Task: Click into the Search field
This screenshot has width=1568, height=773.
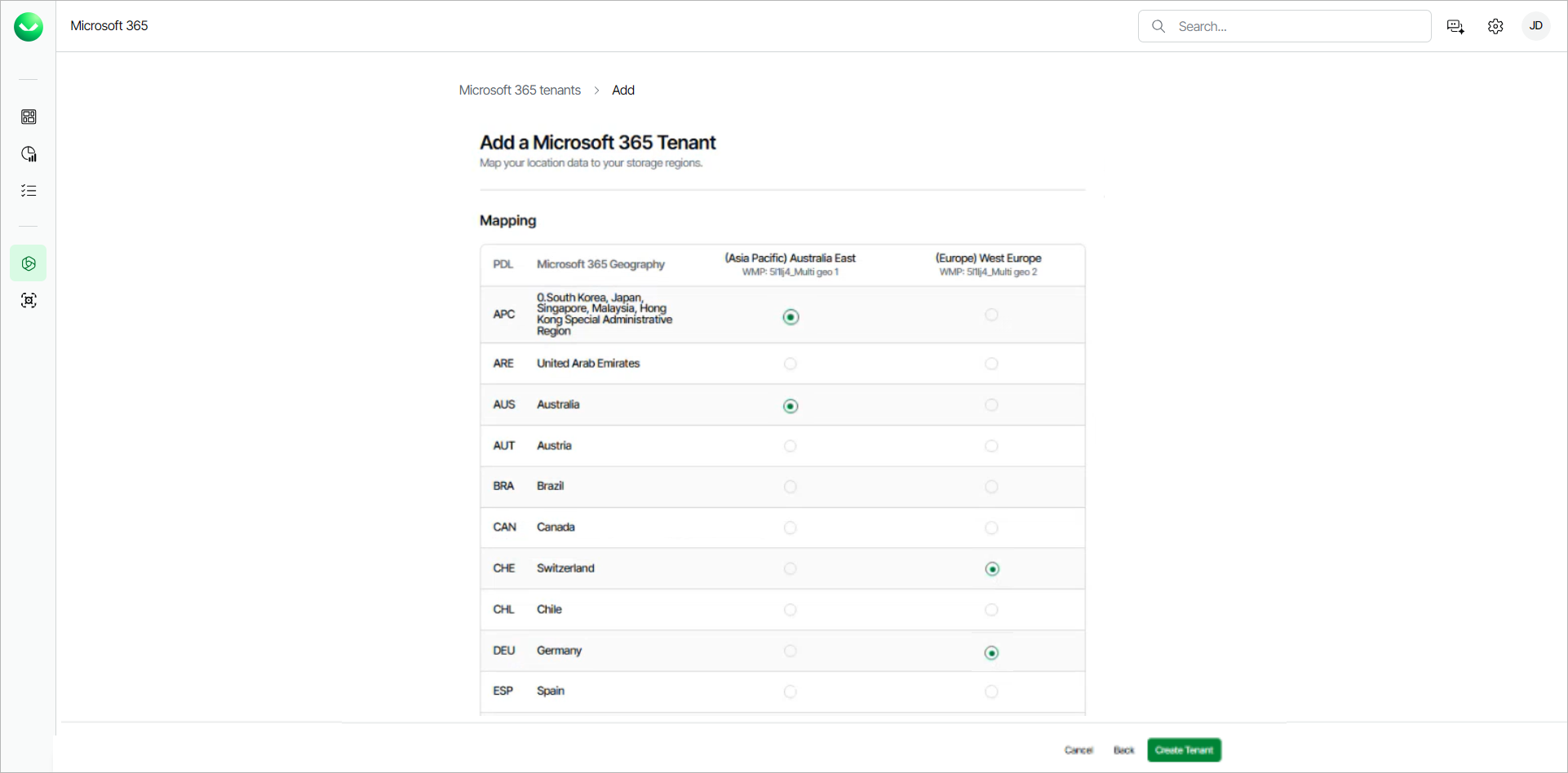Action: point(1297,26)
